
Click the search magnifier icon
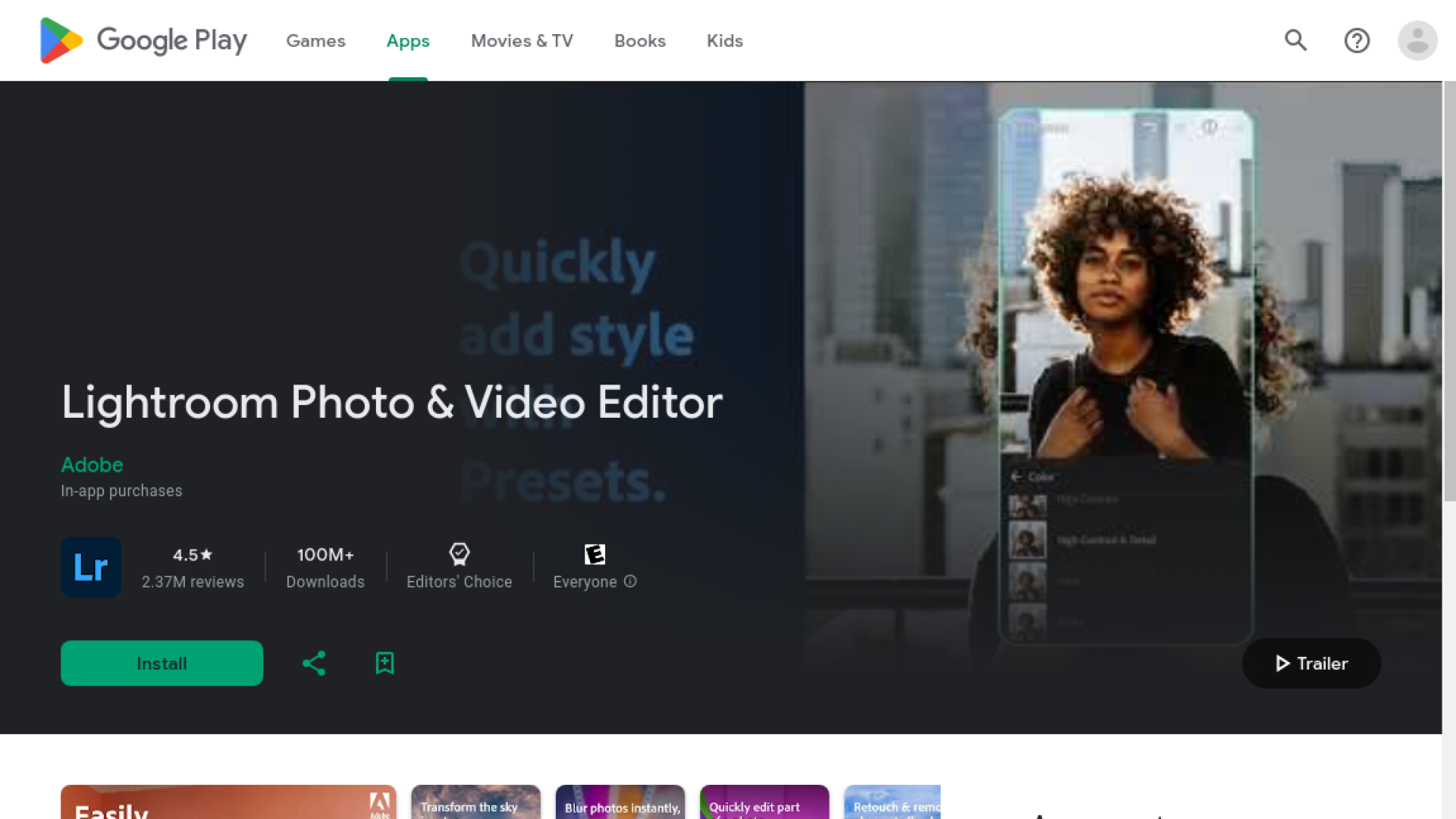pos(1295,40)
